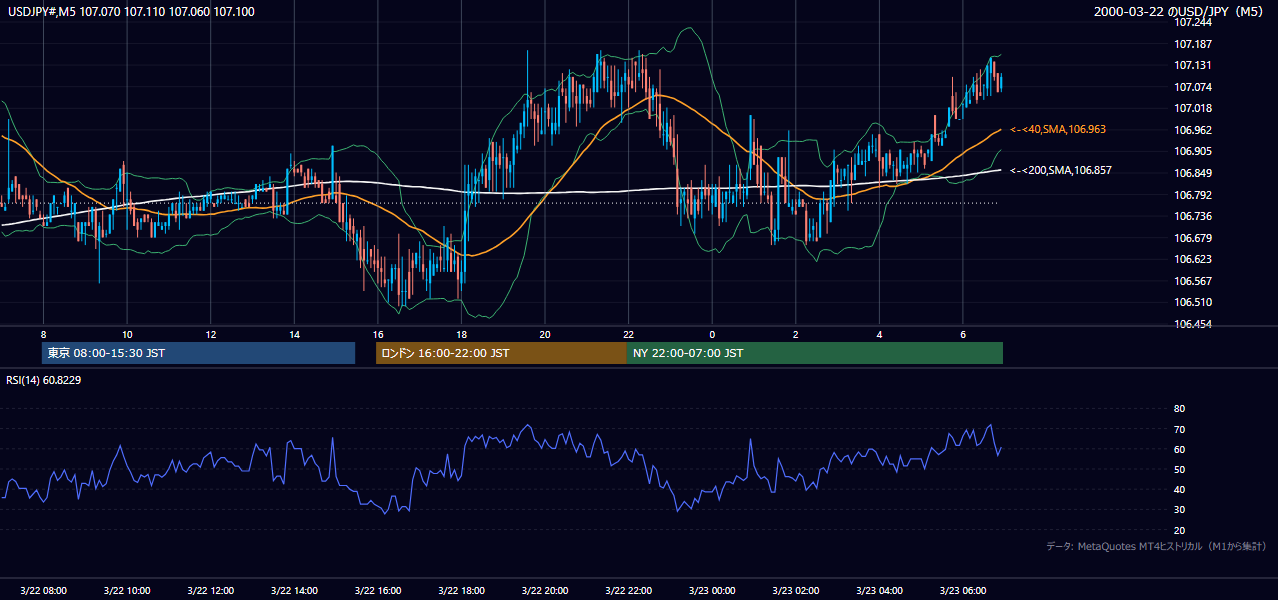Click the 3/23 04:00 date label

879,591
